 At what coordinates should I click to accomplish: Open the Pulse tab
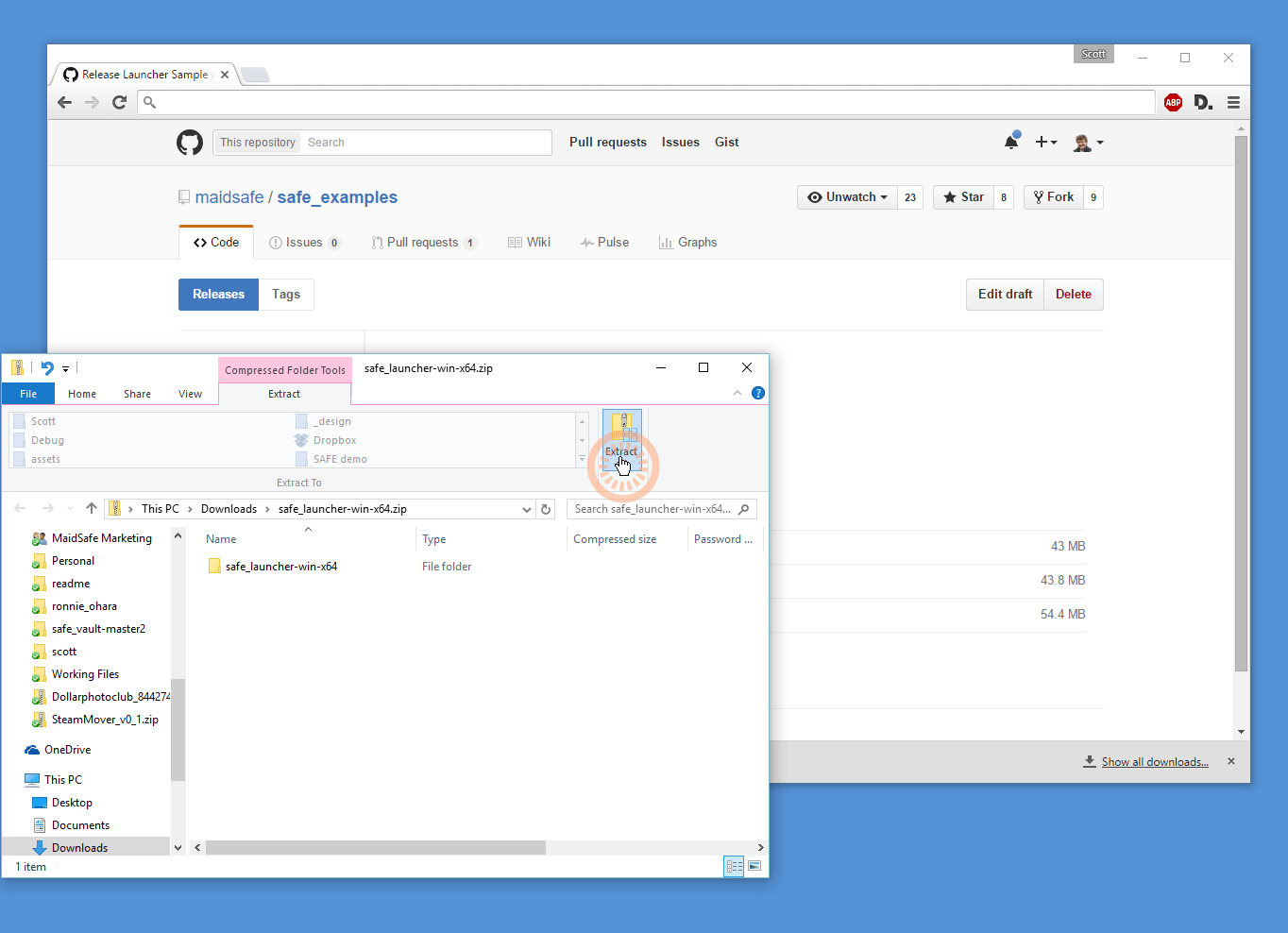pyautogui.click(x=604, y=243)
